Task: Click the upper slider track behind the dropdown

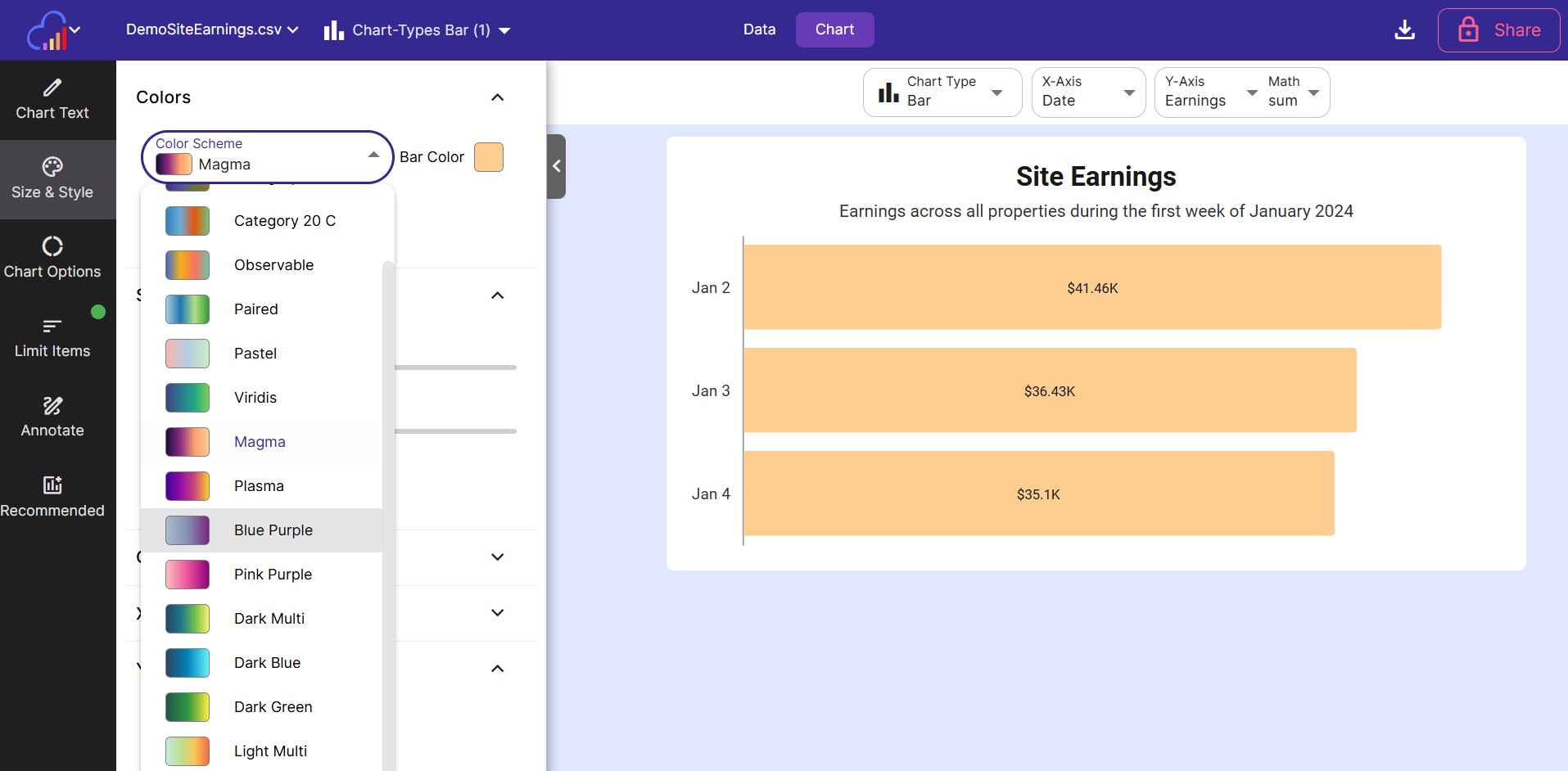Action: point(455,367)
